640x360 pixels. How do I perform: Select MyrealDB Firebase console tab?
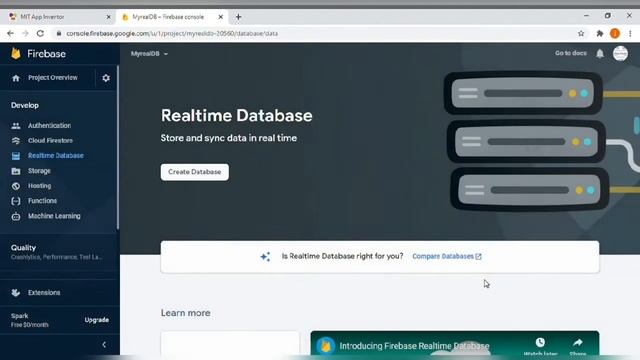click(x=171, y=17)
